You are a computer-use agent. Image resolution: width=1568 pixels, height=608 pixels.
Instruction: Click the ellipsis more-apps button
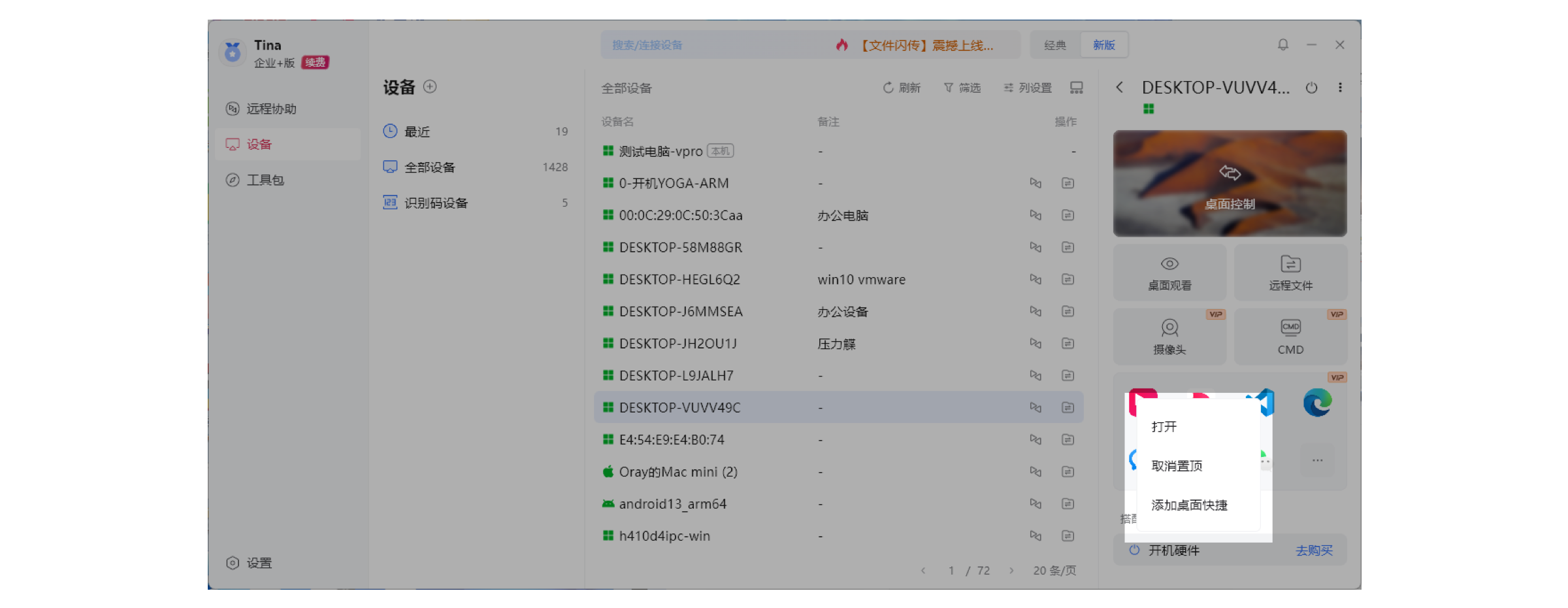pos(1317,460)
